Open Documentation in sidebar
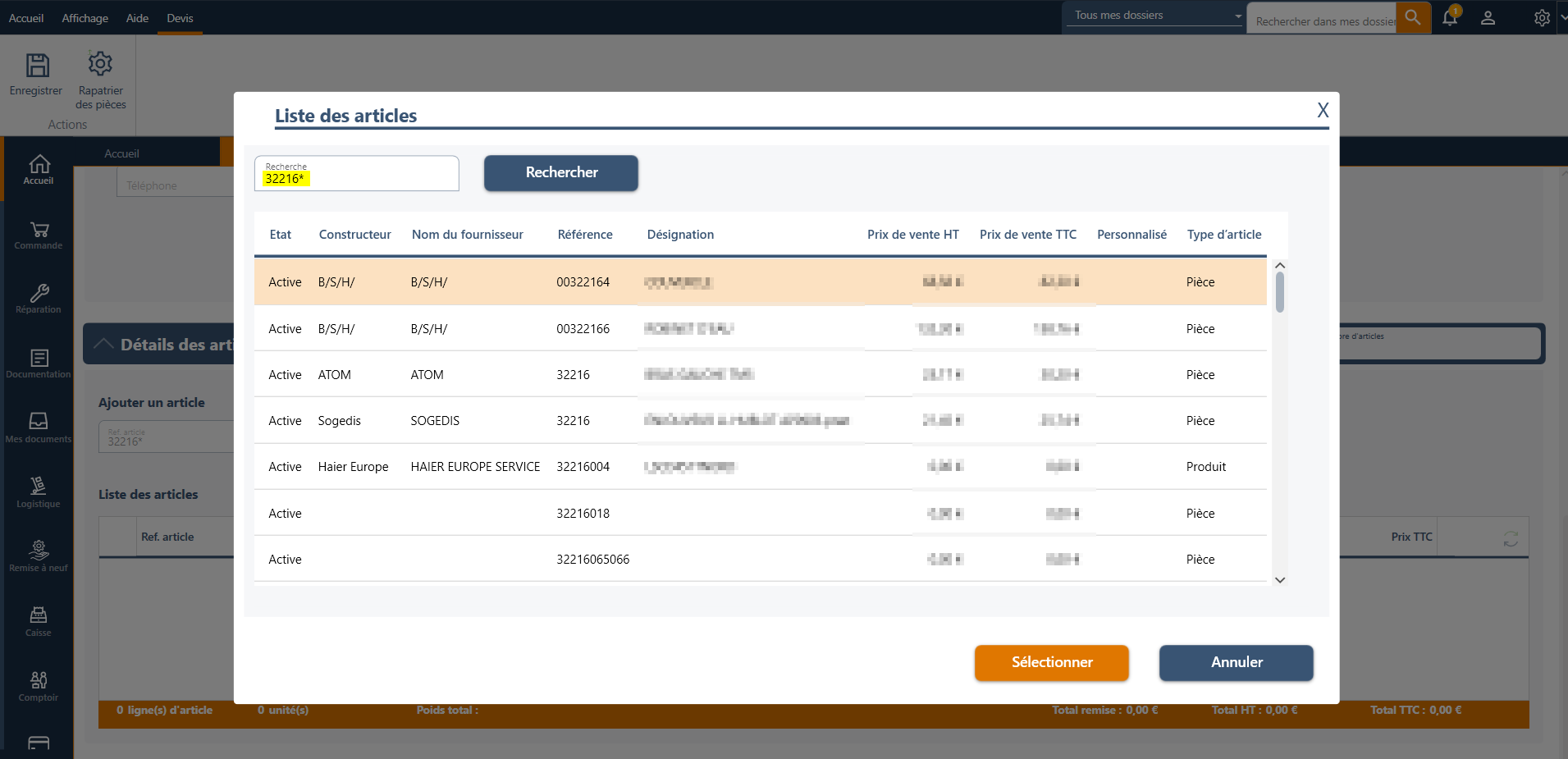Image resolution: width=1568 pixels, height=759 pixels. (39, 364)
